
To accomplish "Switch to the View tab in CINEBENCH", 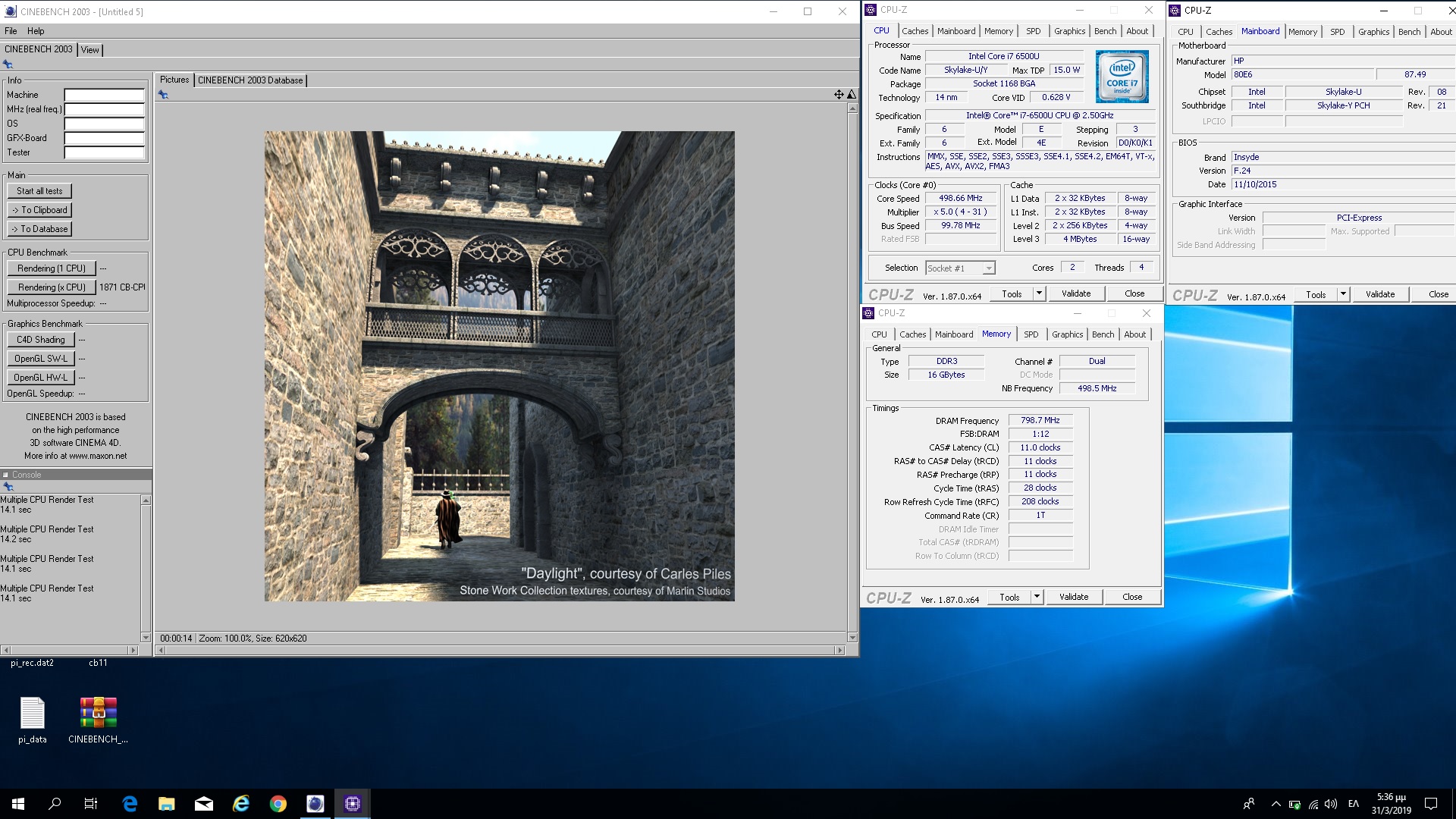I will click(x=90, y=50).
